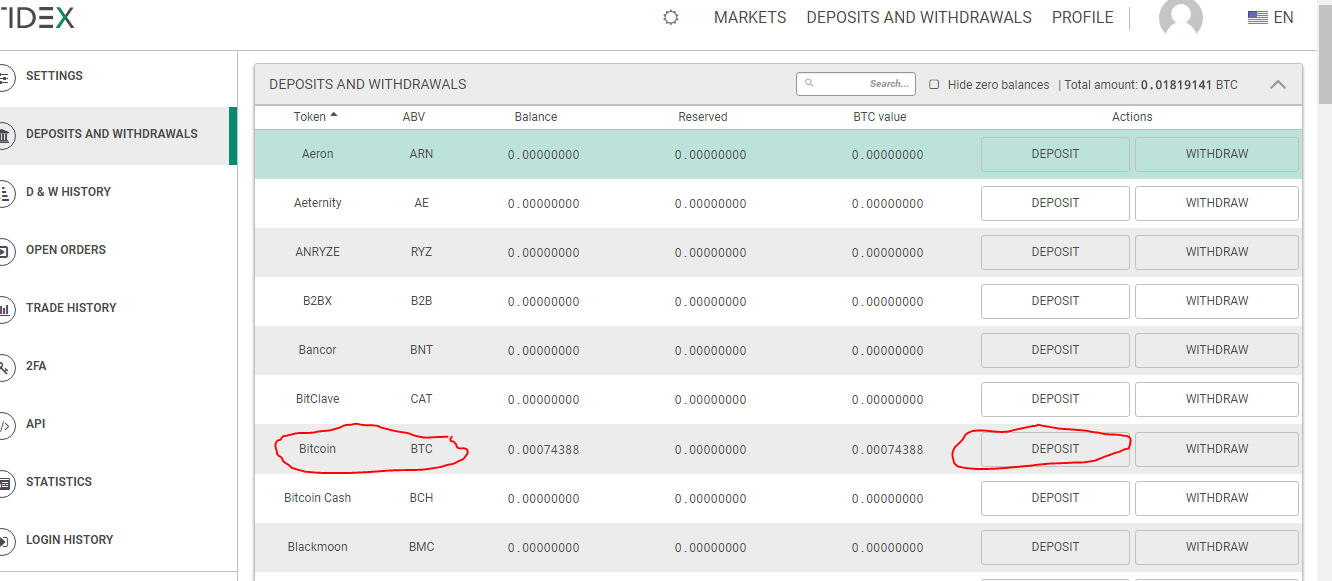
Task: Click WITHDRAW for Bitcoin
Action: click(x=1217, y=449)
